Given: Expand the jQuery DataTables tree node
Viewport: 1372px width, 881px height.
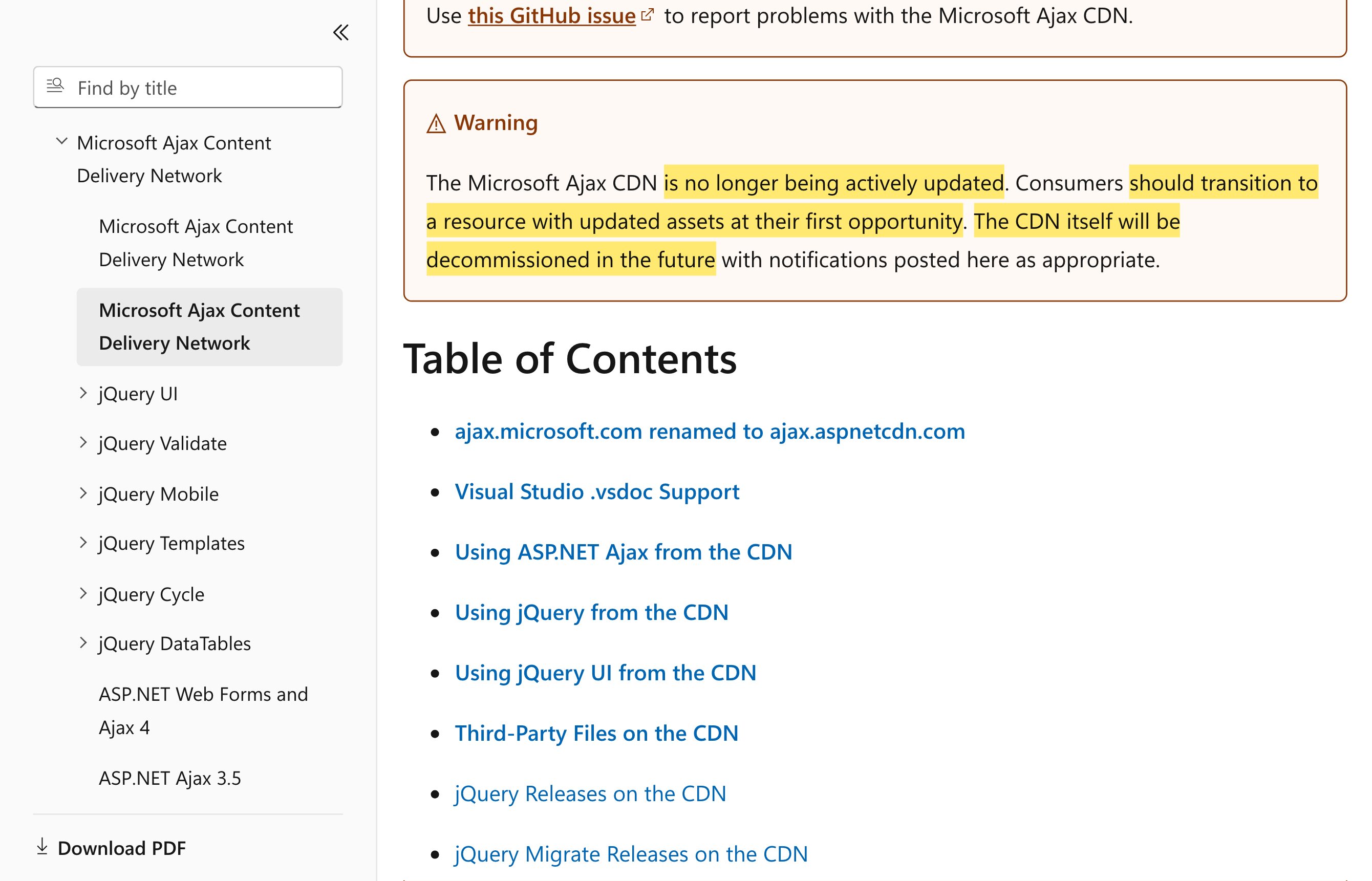Looking at the screenshot, I should click(x=83, y=643).
